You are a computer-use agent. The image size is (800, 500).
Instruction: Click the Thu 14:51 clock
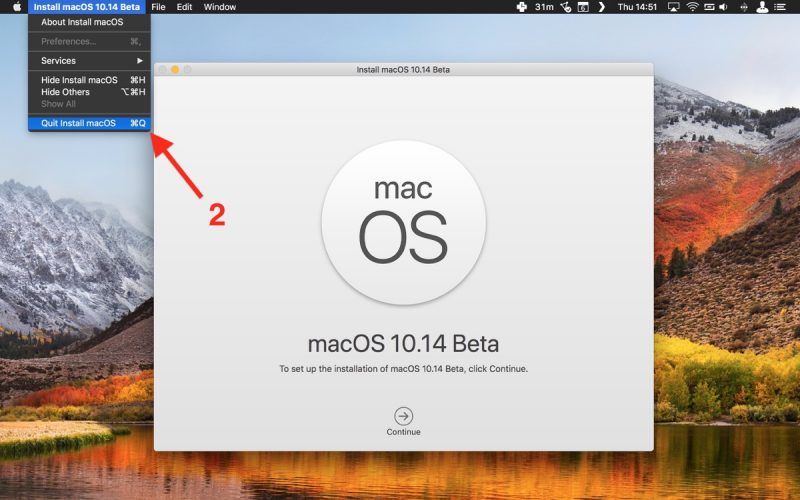[x=637, y=7]
